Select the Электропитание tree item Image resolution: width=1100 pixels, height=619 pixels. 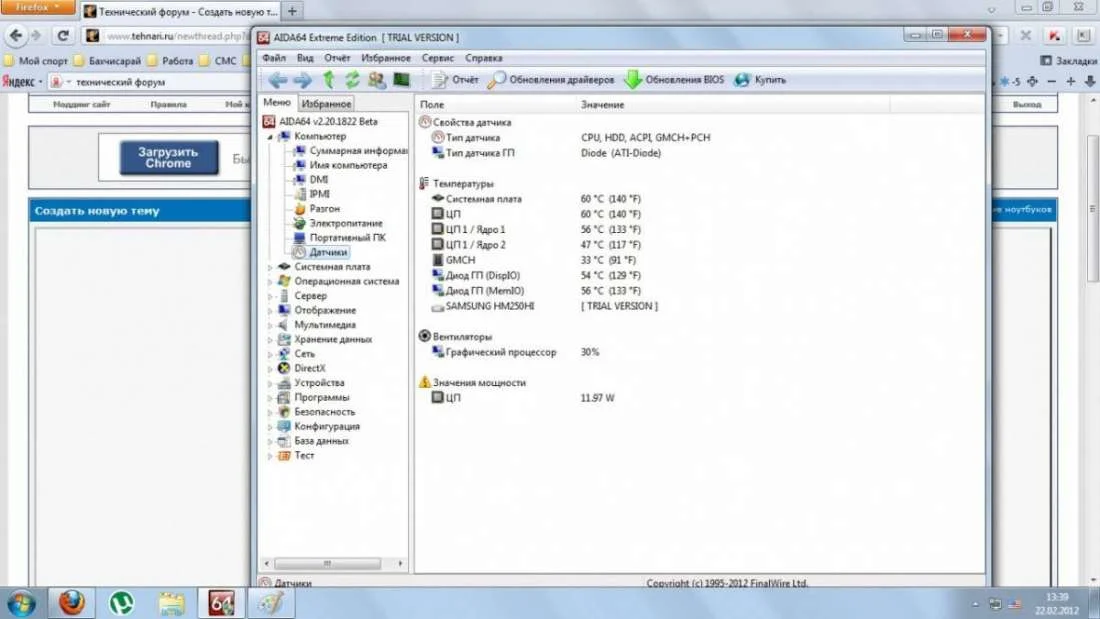[338, 223]
